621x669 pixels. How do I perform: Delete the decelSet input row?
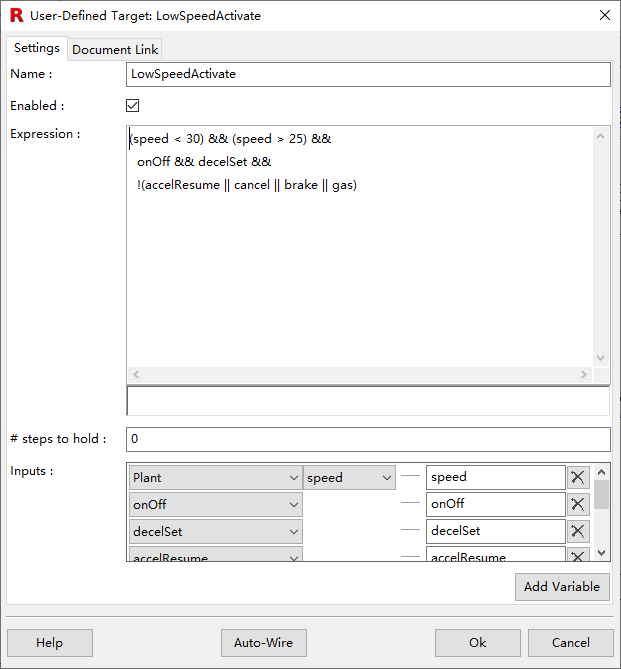tap(577, 532)
